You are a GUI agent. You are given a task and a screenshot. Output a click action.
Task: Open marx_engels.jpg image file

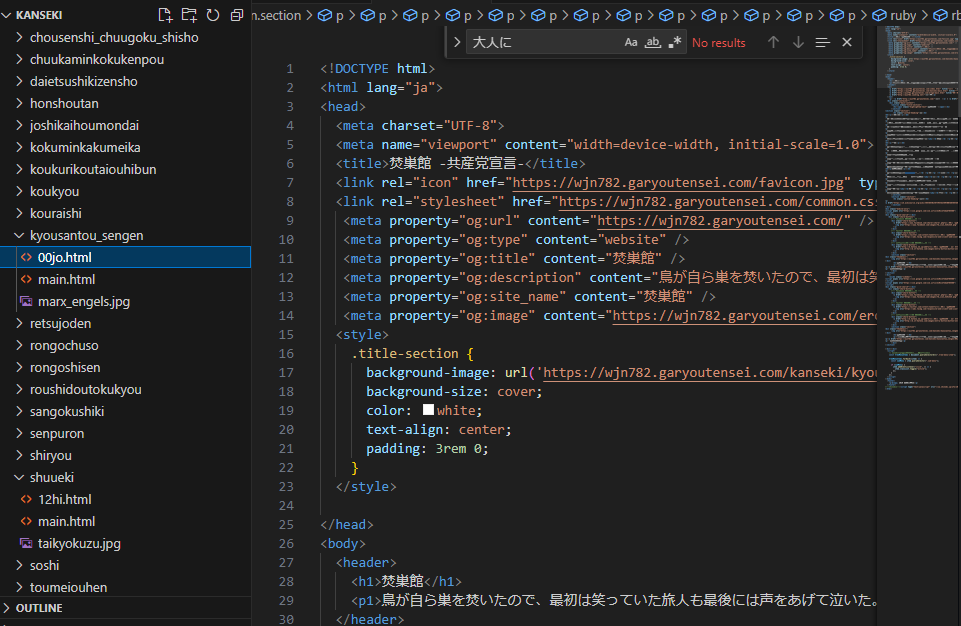[85, 301]
